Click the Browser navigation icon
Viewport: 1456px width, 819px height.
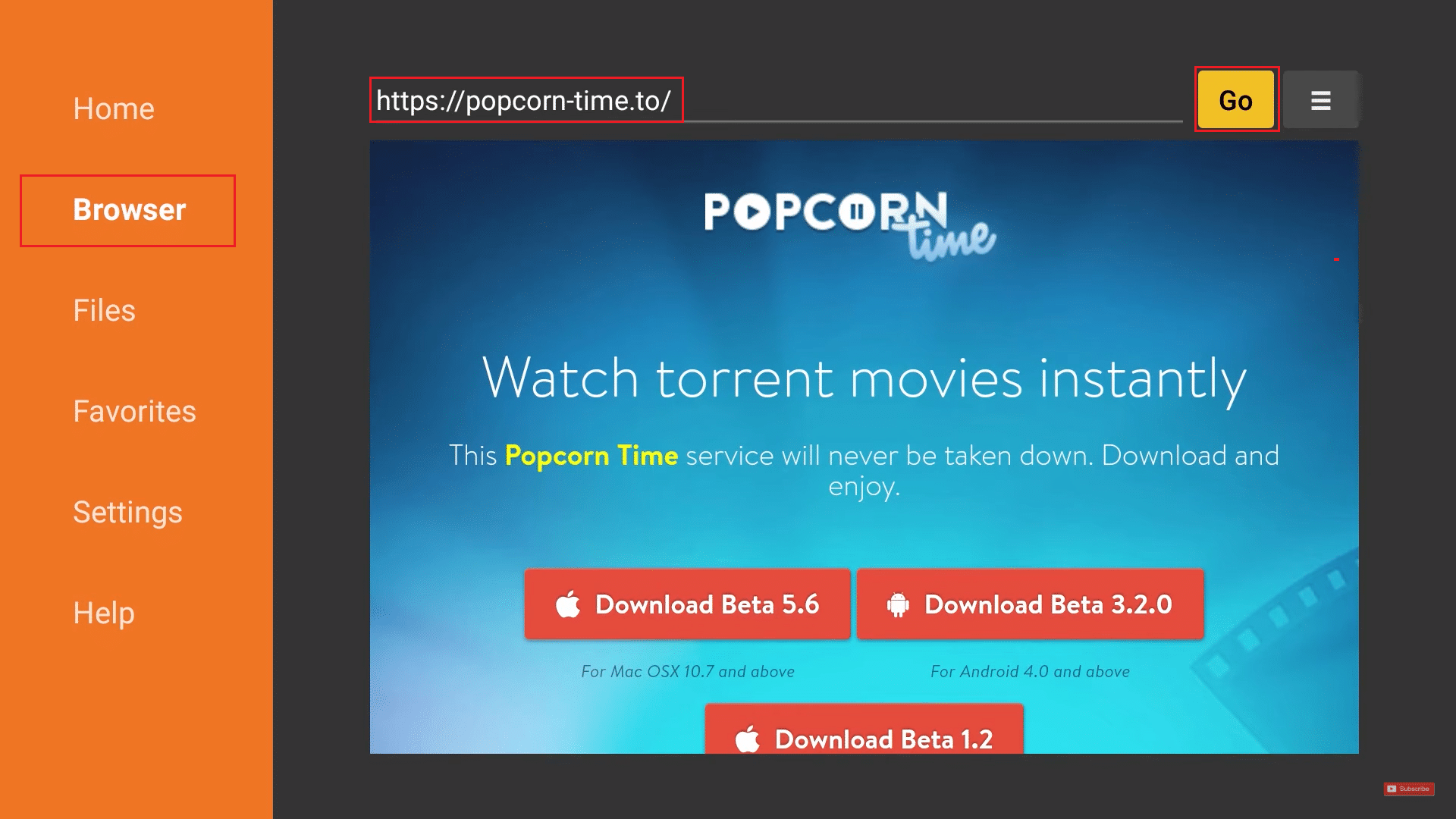[x=130, y=209]
